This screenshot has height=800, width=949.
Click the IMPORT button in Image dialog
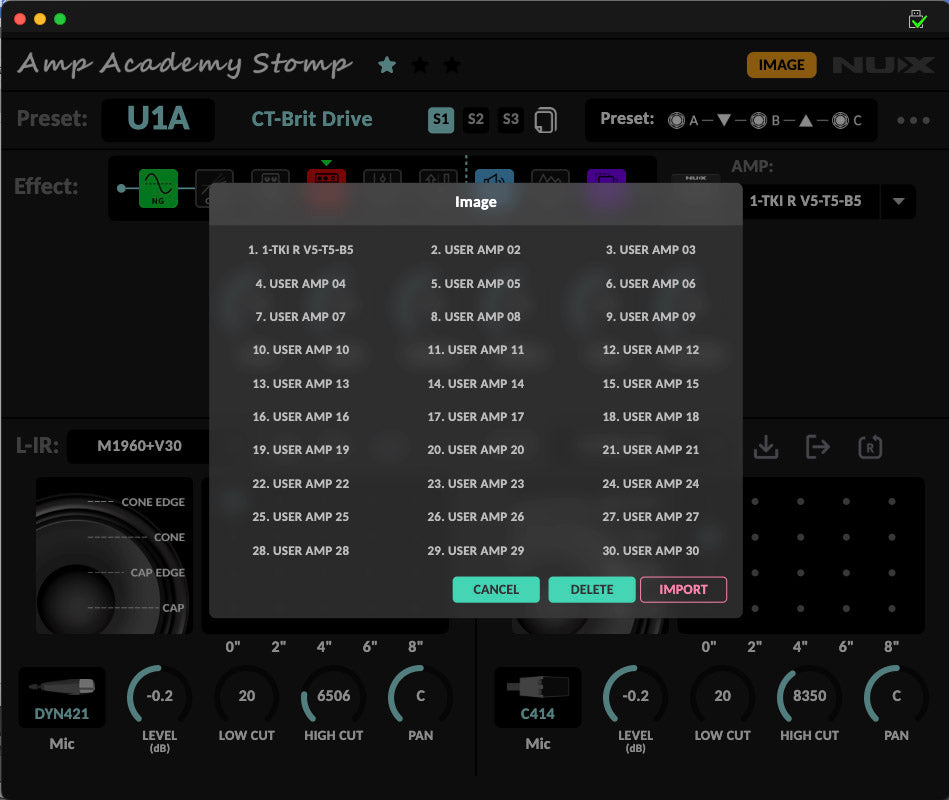(x=683, y=589)
